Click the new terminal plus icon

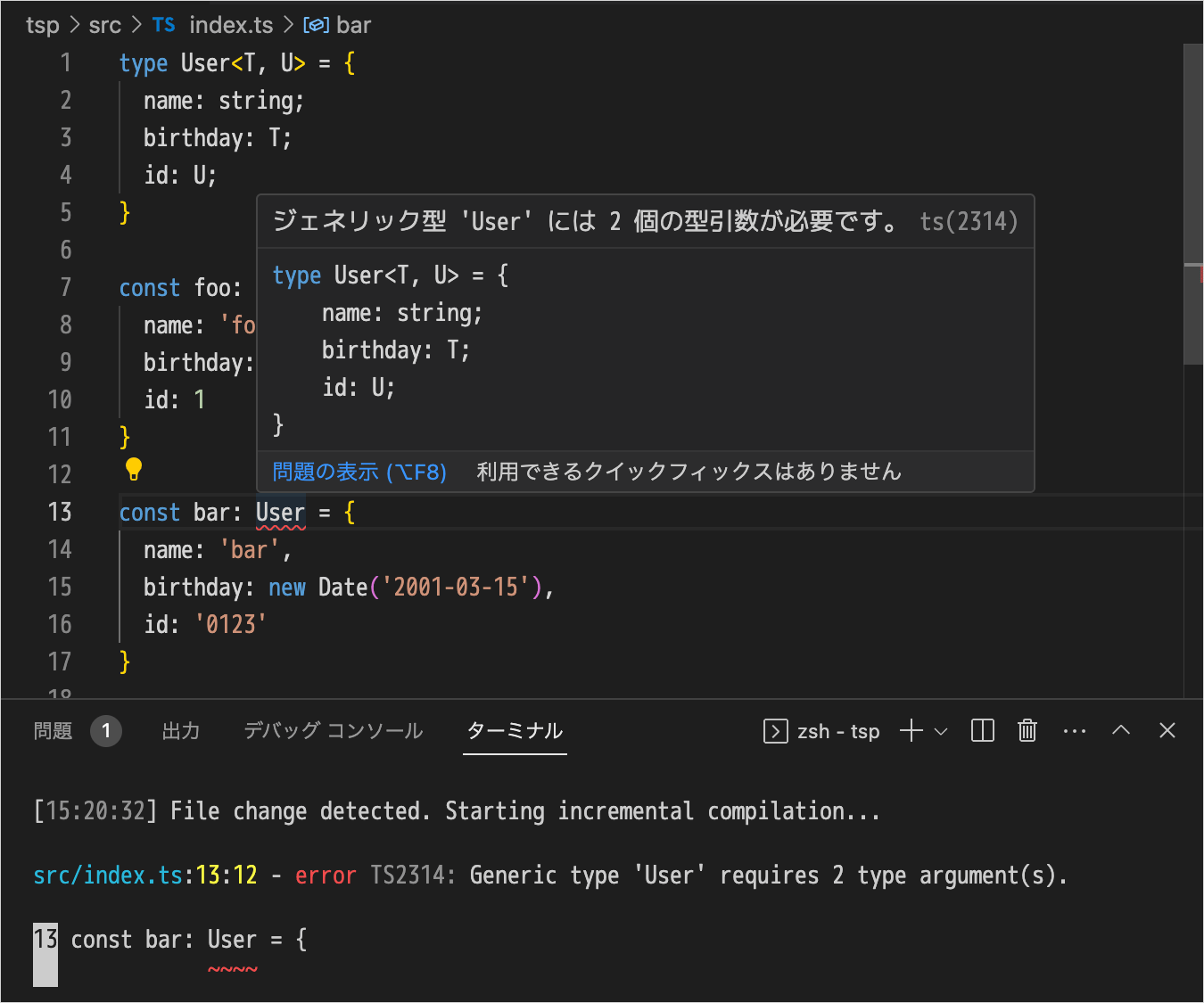coord(911,731)
